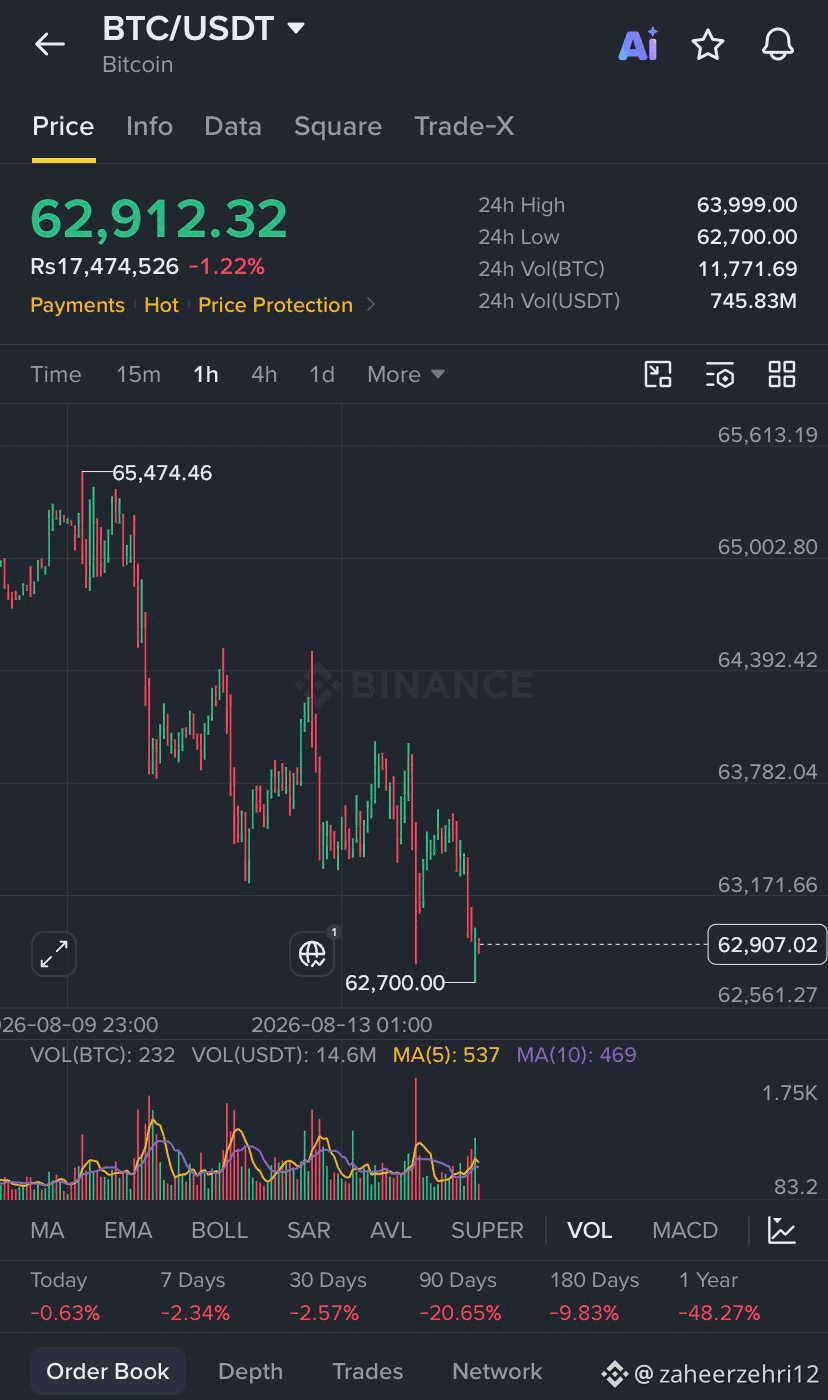
Task: Tap the MA(10): 469 volume label
Action: [576, 1055]
